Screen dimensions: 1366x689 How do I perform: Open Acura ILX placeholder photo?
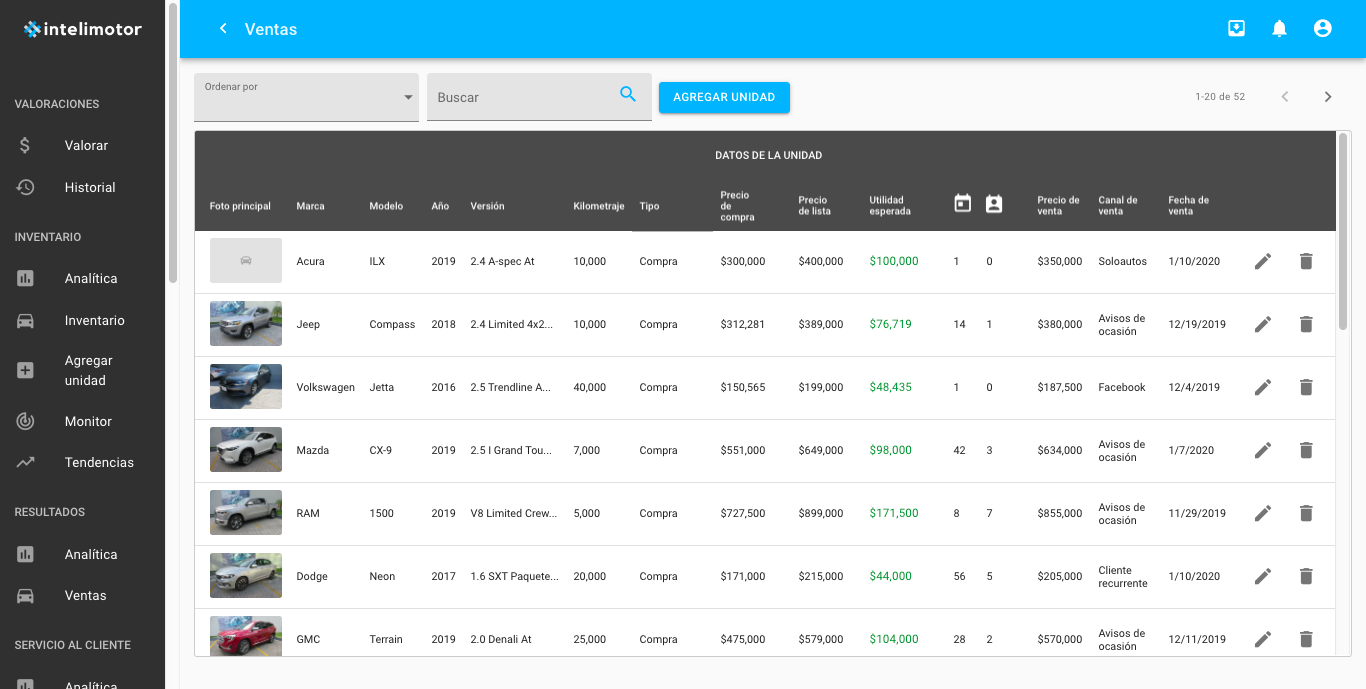(245, 260)
